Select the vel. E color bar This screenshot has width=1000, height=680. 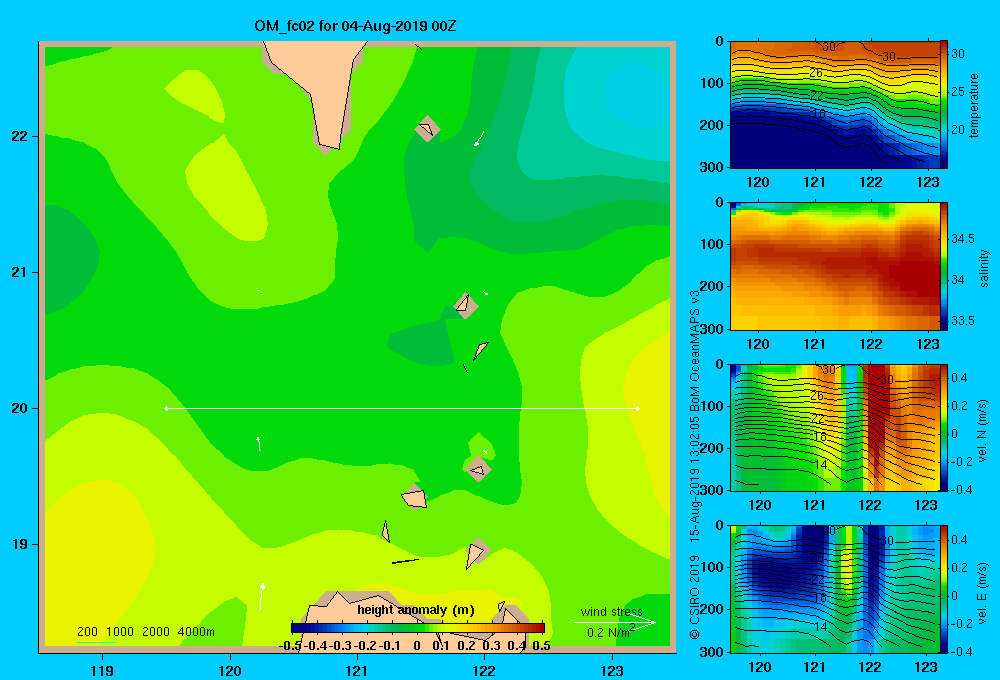(944, 589)
